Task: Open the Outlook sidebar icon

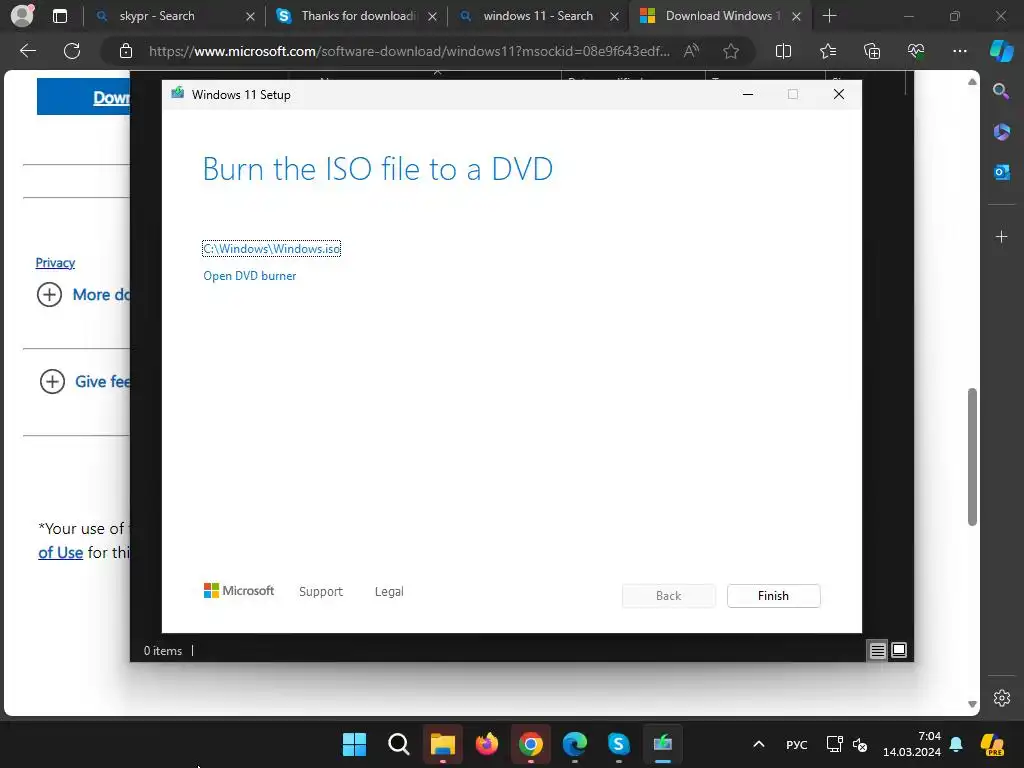Action: tap(1001, 172)
